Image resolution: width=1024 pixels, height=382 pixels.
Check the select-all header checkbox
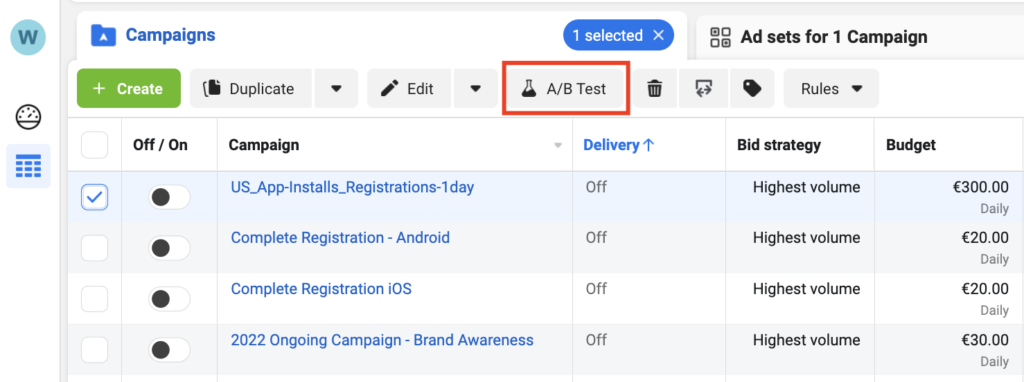pos(95,145)
